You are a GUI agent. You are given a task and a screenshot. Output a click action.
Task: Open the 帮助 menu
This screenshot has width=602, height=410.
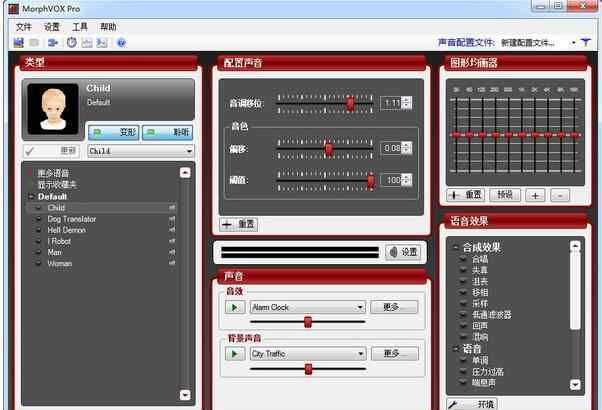108,26
